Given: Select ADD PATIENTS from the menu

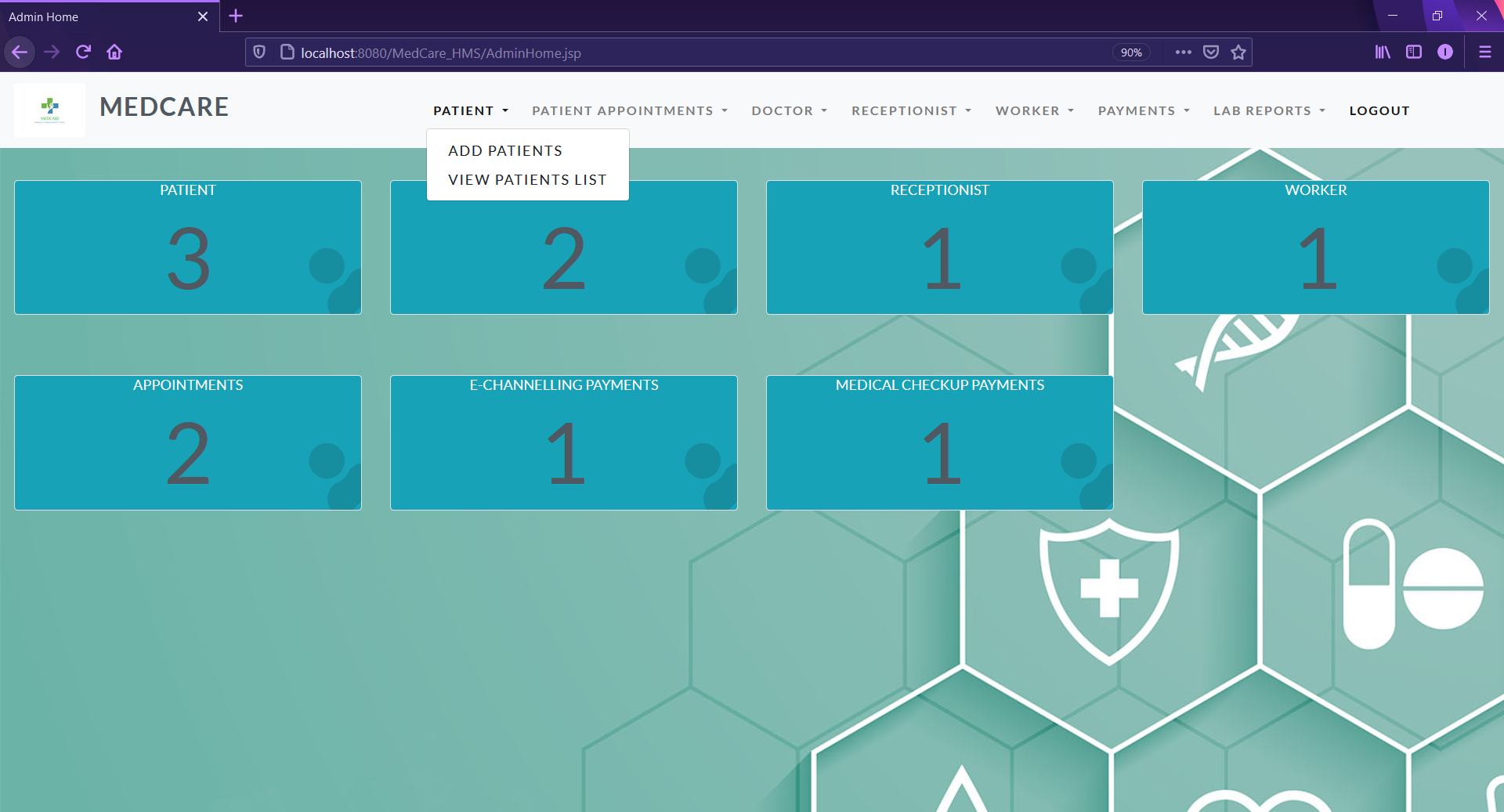Looking at the screenshot, I should coord(504,150).
